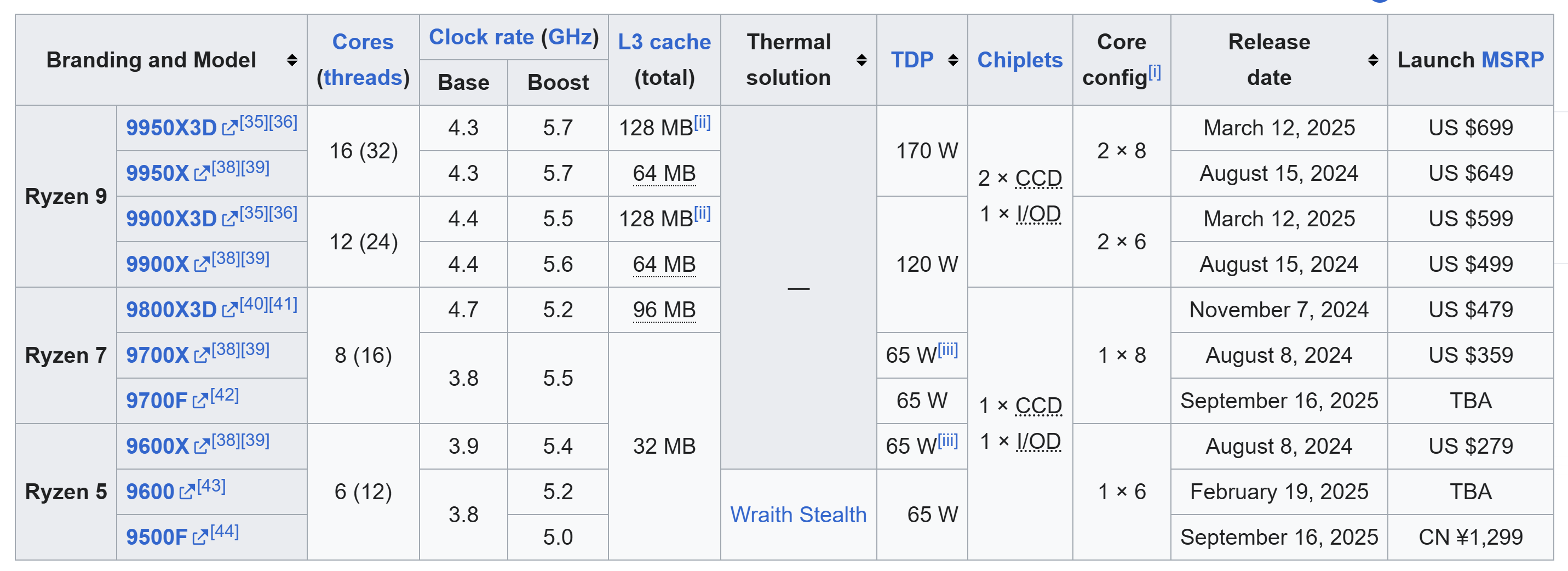Click the Chiplets header link

[1020, 60]
